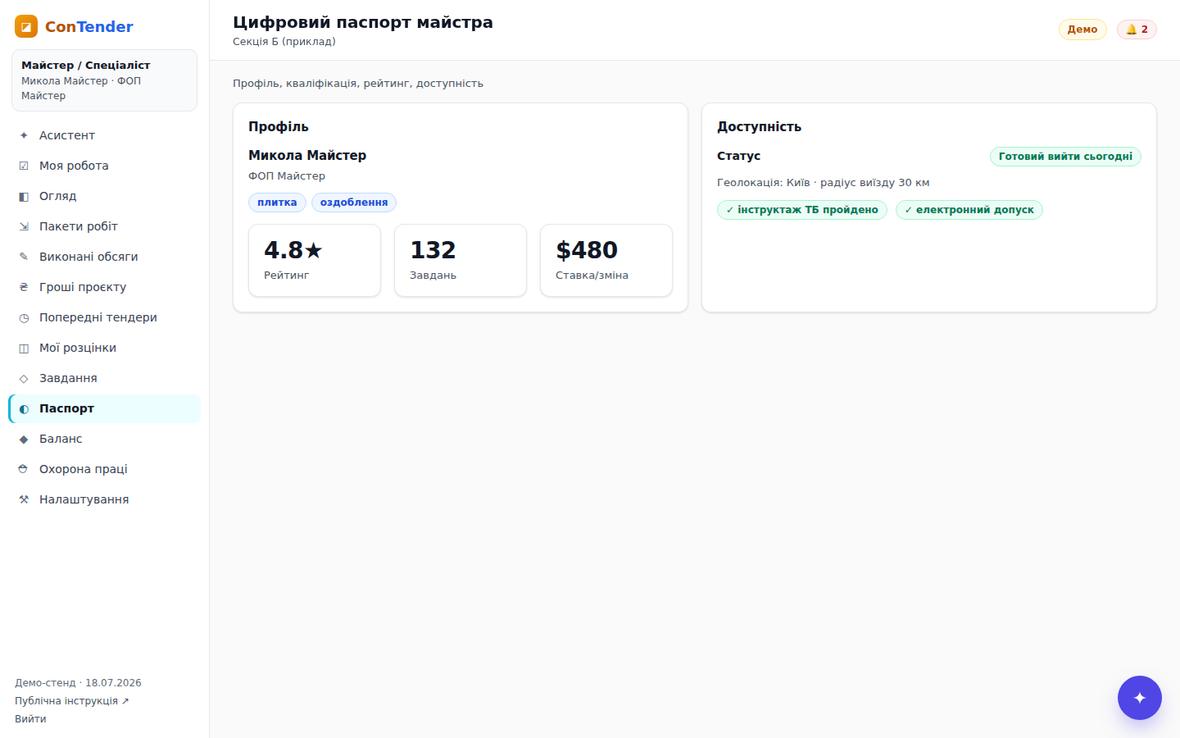Image resolution: width=1180 pixels, height=738 pixels.
Task: Click the 4.8★ rating card
Action: tap(315, 260)
